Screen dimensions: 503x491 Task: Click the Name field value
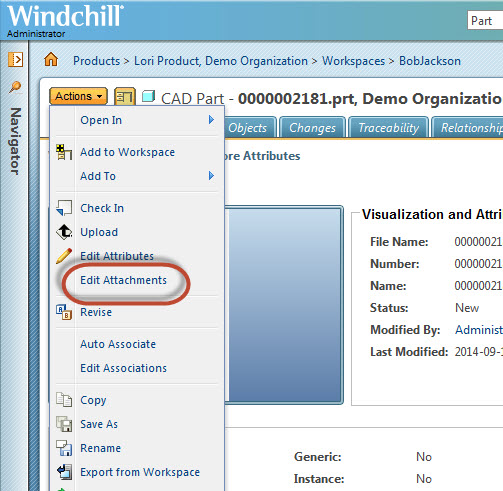479,286
